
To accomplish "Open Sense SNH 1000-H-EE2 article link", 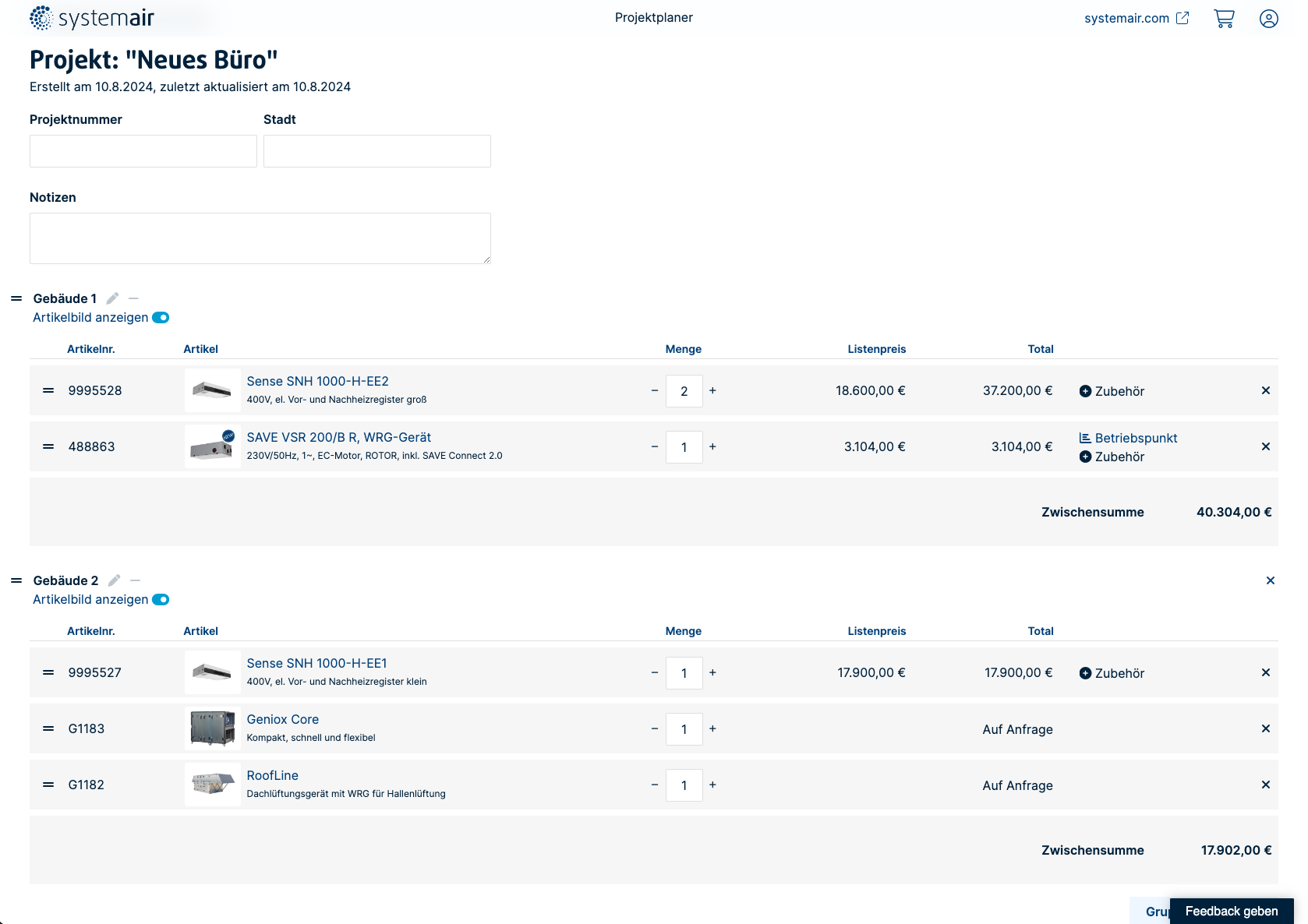I will pos(317,381).
